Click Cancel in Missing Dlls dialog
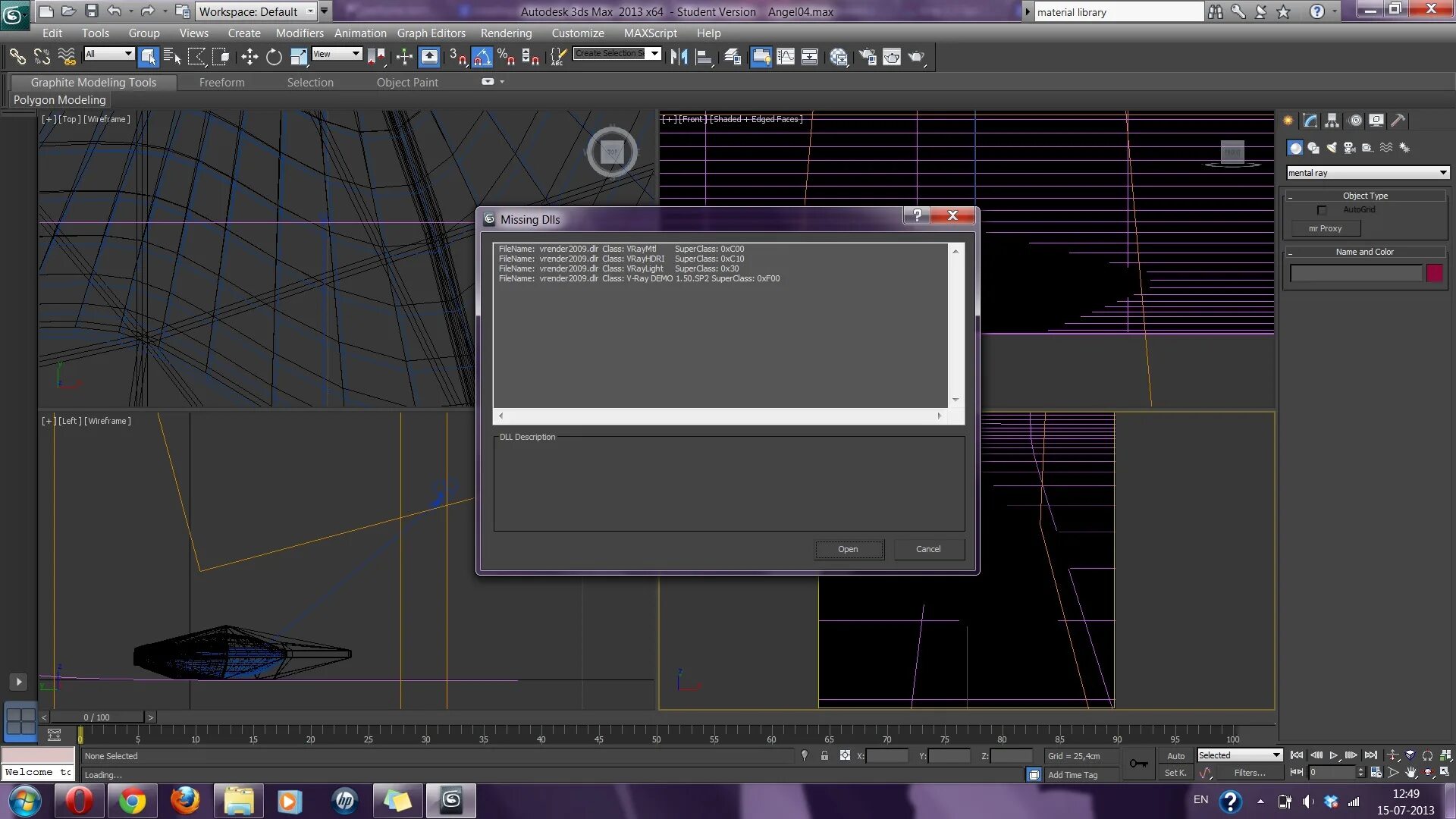Viewport: 1456px width, 819px height. [x=928, y=550]
